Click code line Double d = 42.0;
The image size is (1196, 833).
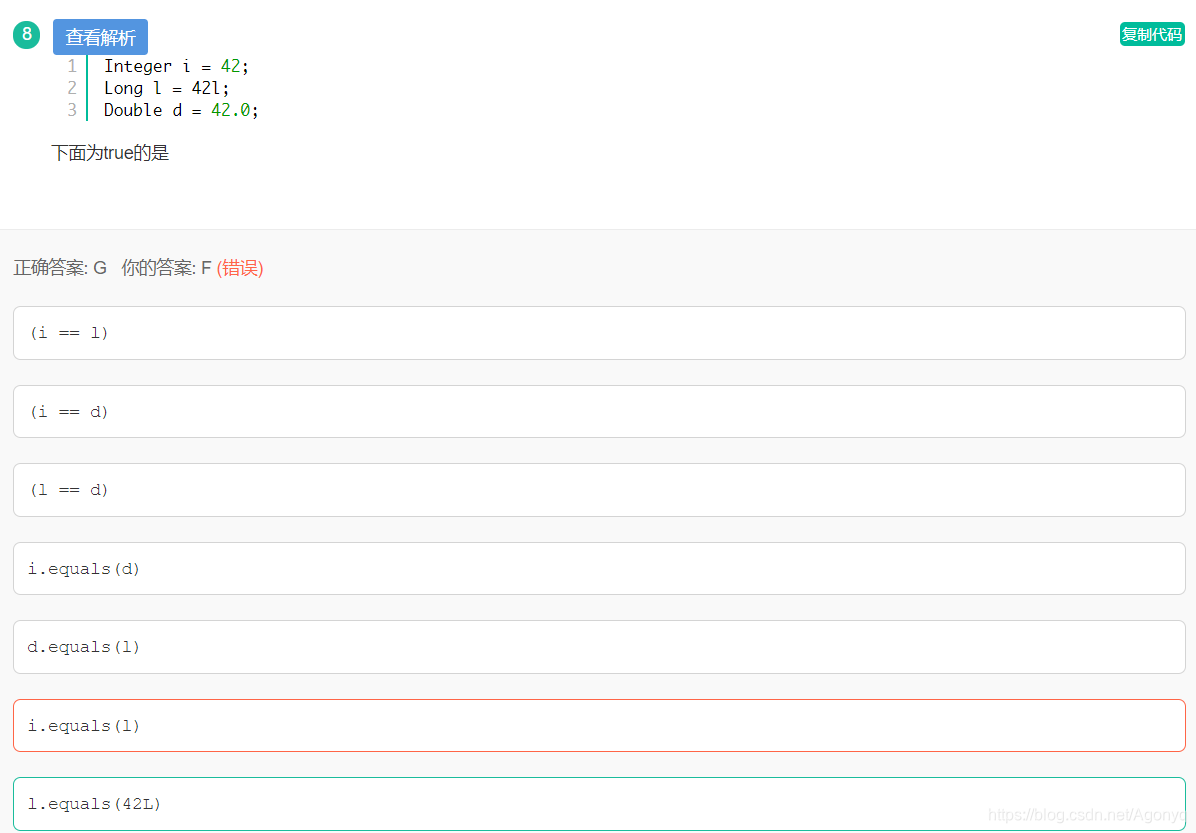pyautogui.click(x=182, y=111)
